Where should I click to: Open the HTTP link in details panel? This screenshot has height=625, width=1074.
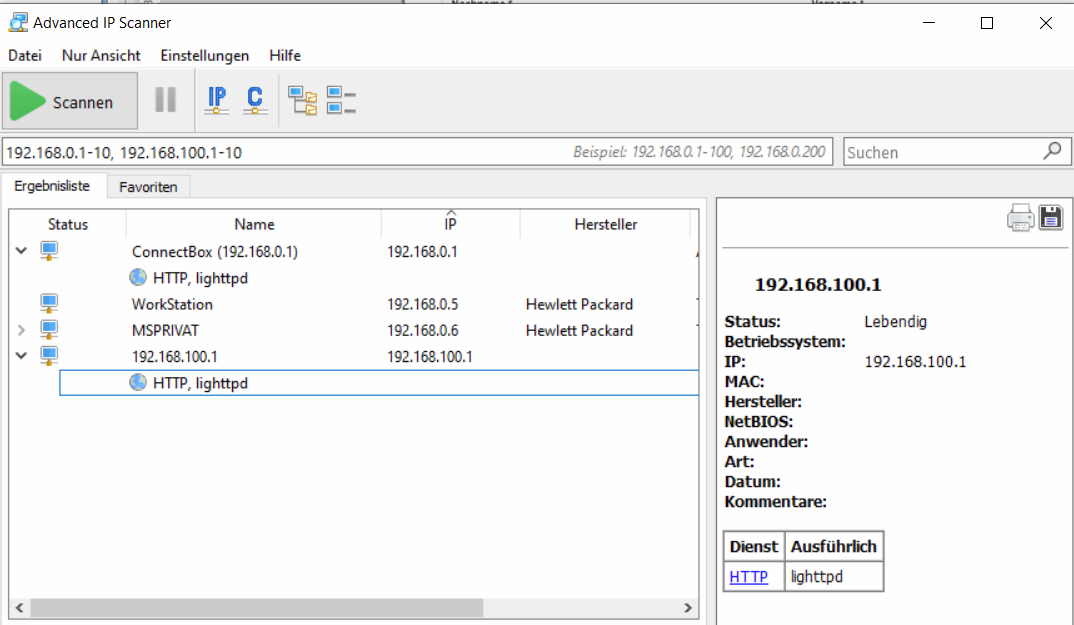tap(749, 577)
